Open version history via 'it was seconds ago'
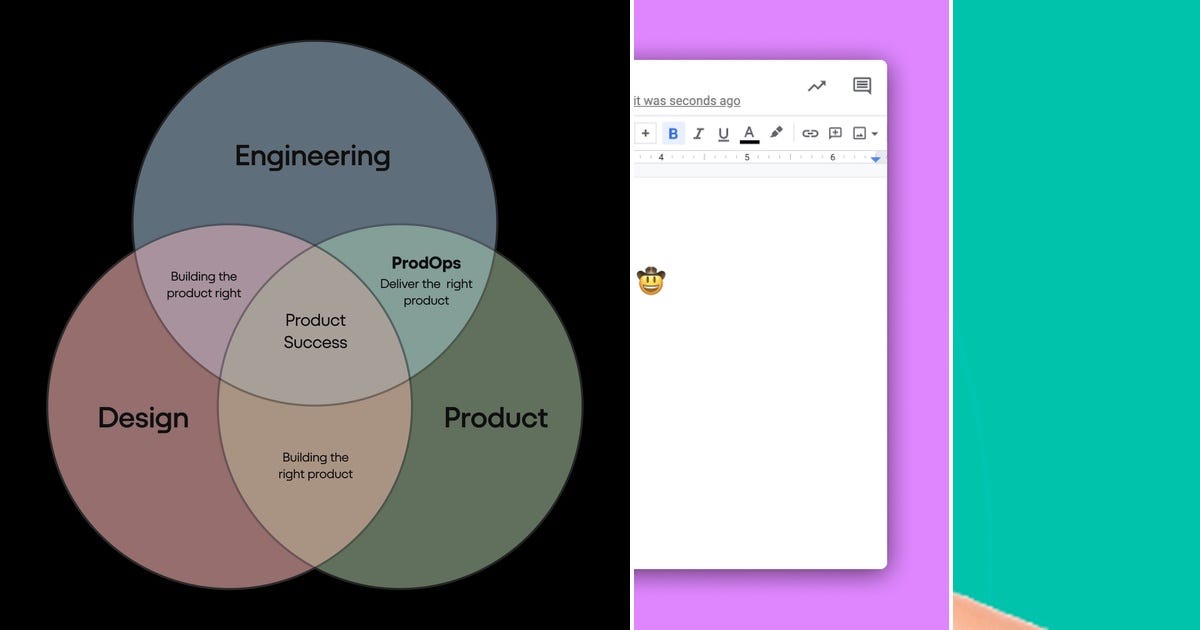 686,101
